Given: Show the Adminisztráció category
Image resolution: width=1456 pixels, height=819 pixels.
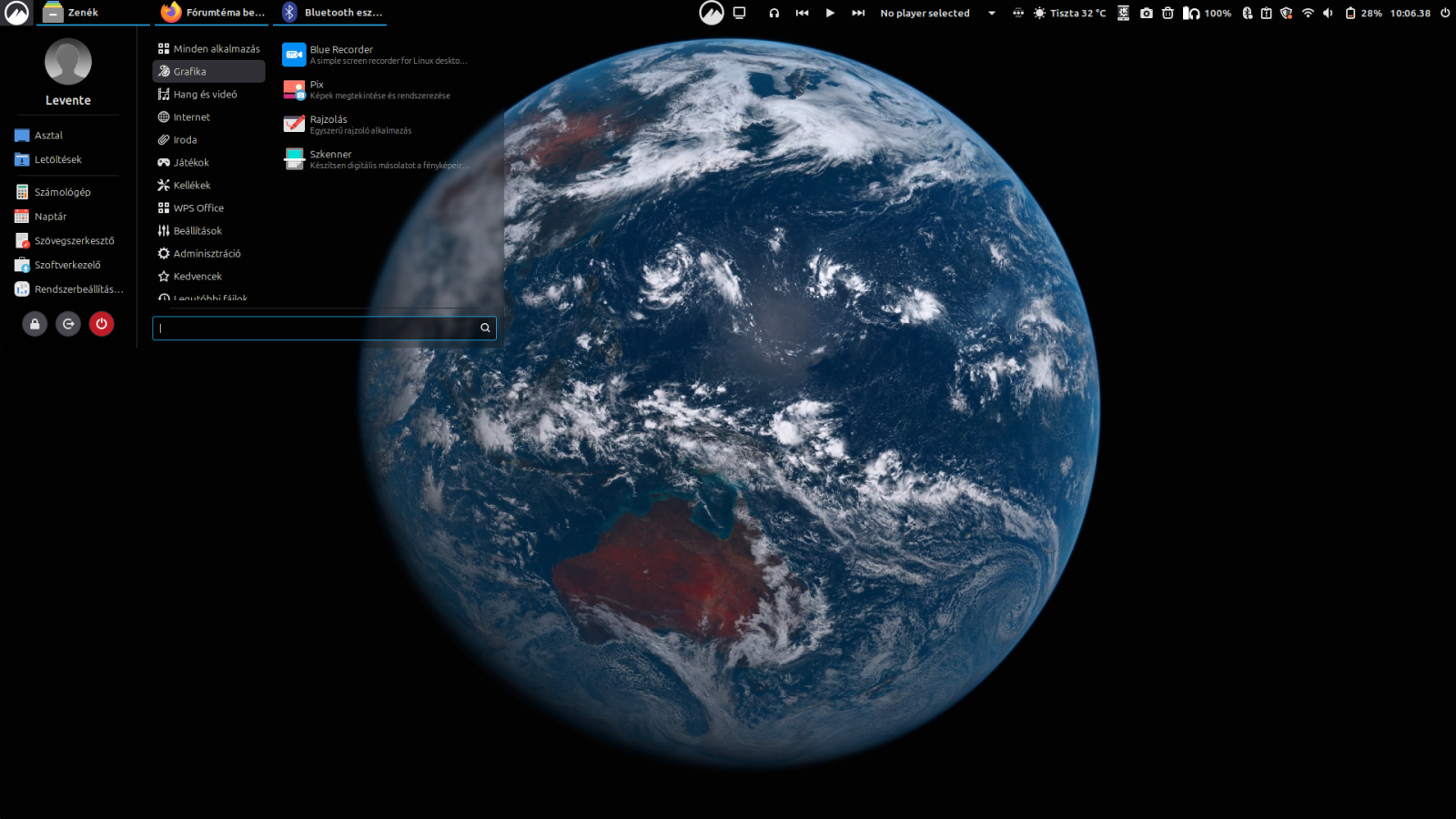Looking at the screenshot, I should 209,254.
